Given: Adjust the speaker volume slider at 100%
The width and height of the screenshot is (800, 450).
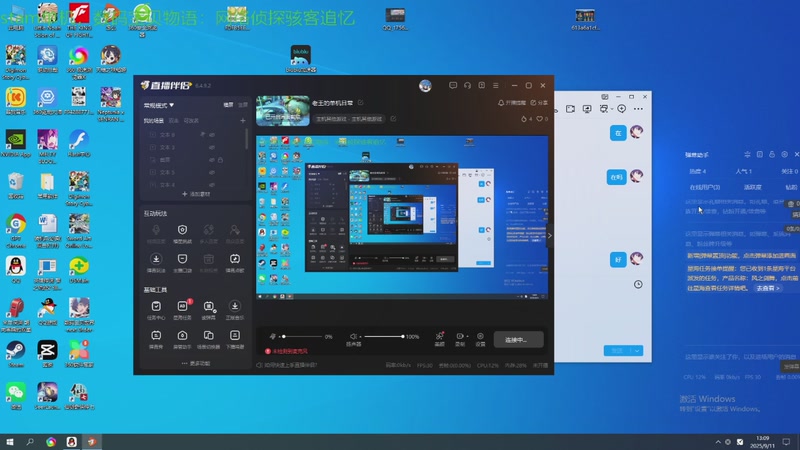Looking at the screenshot, I should click(384, 337).
